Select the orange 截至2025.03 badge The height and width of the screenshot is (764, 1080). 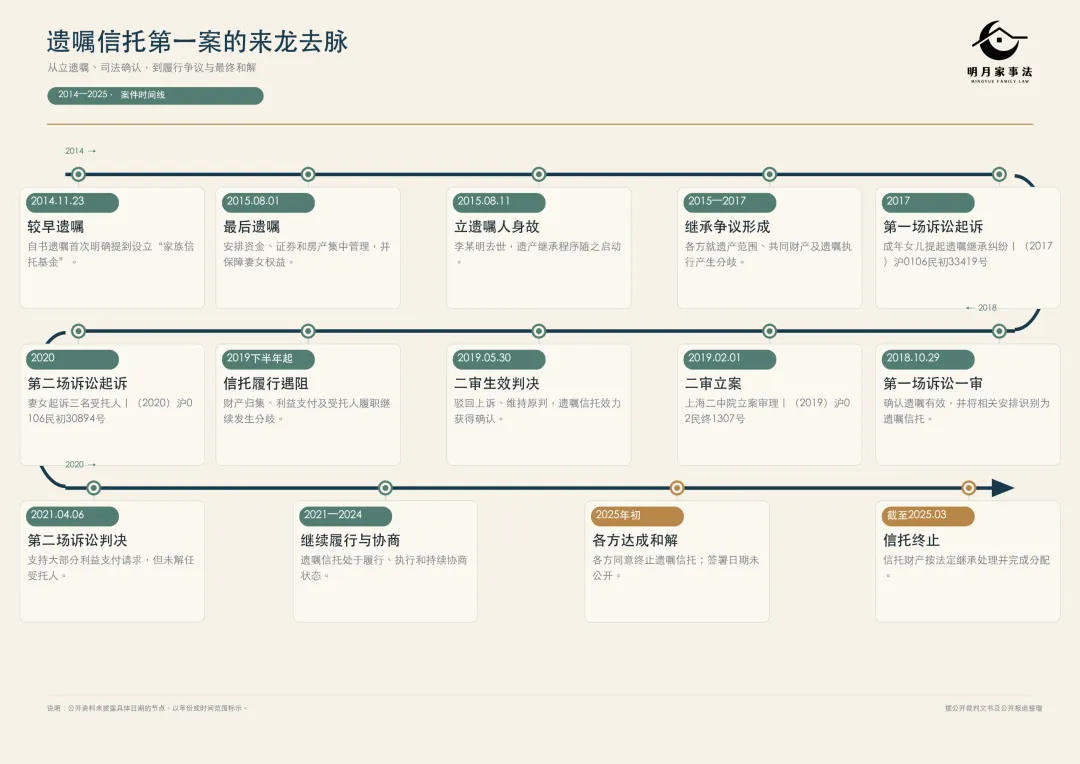[928, 516]
